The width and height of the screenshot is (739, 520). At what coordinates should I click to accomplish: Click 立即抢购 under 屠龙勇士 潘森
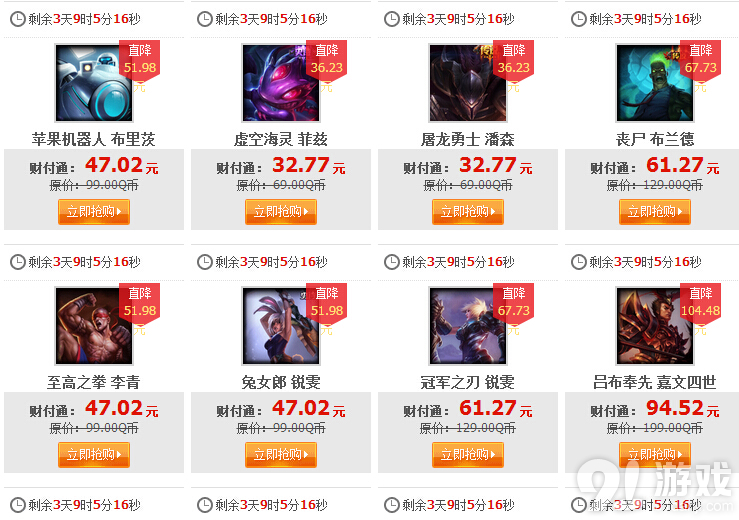[x=468, y=212]
